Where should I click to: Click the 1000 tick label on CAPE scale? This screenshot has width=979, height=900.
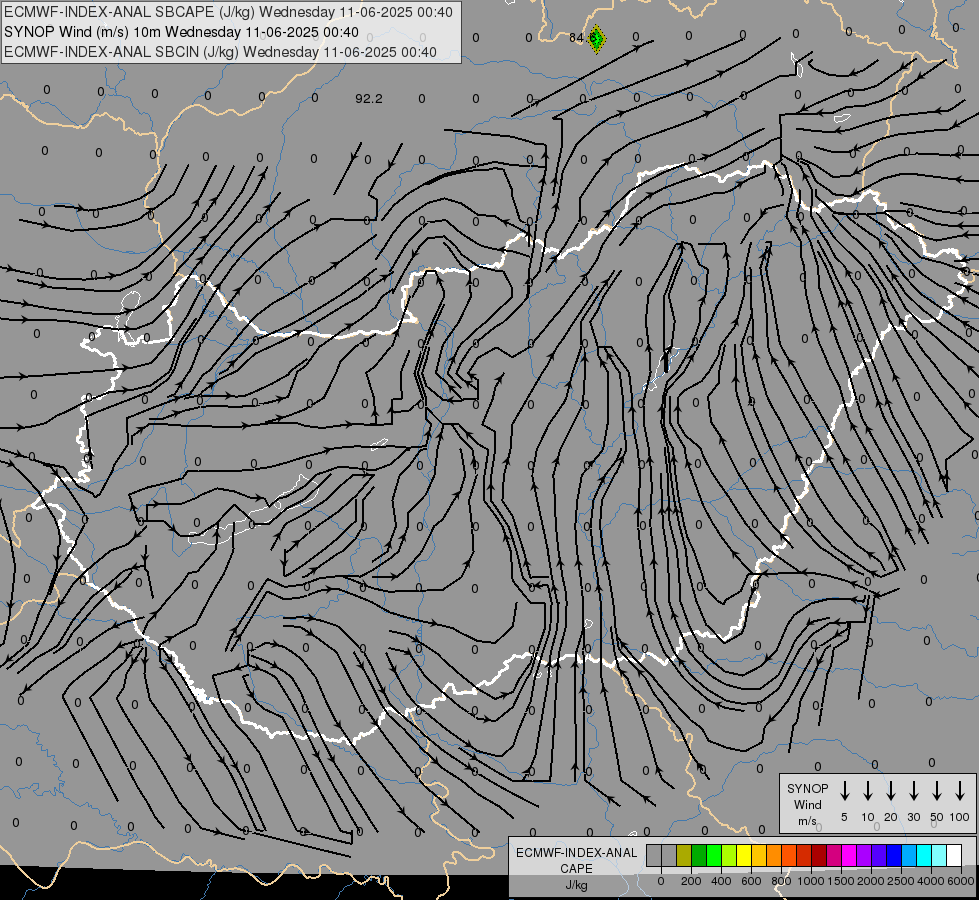(811, 881)
